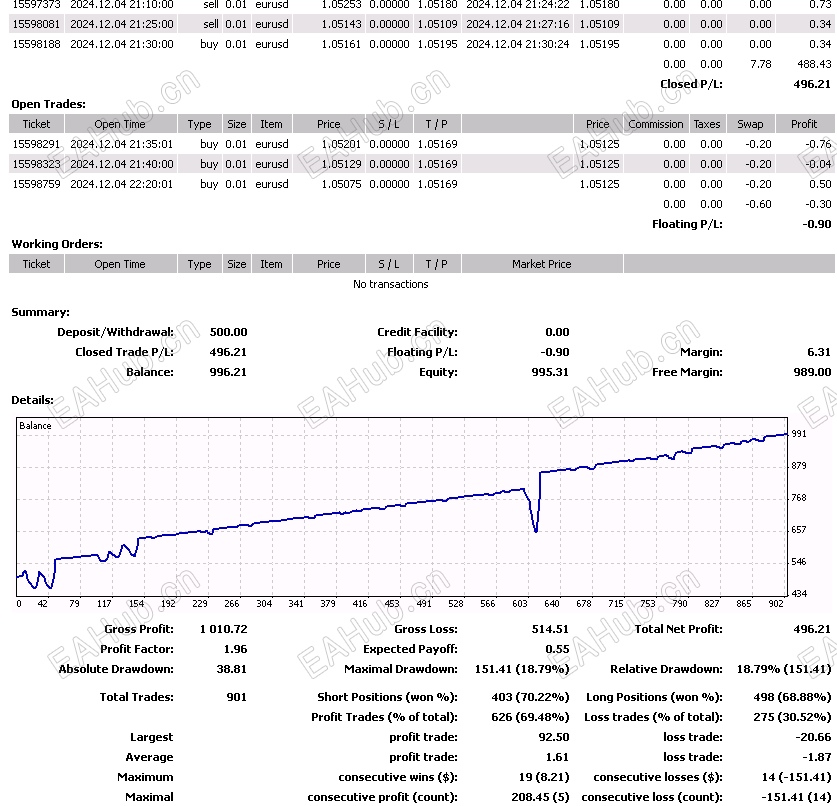Click Gross Loss value 514.51

tap(550, 629)
